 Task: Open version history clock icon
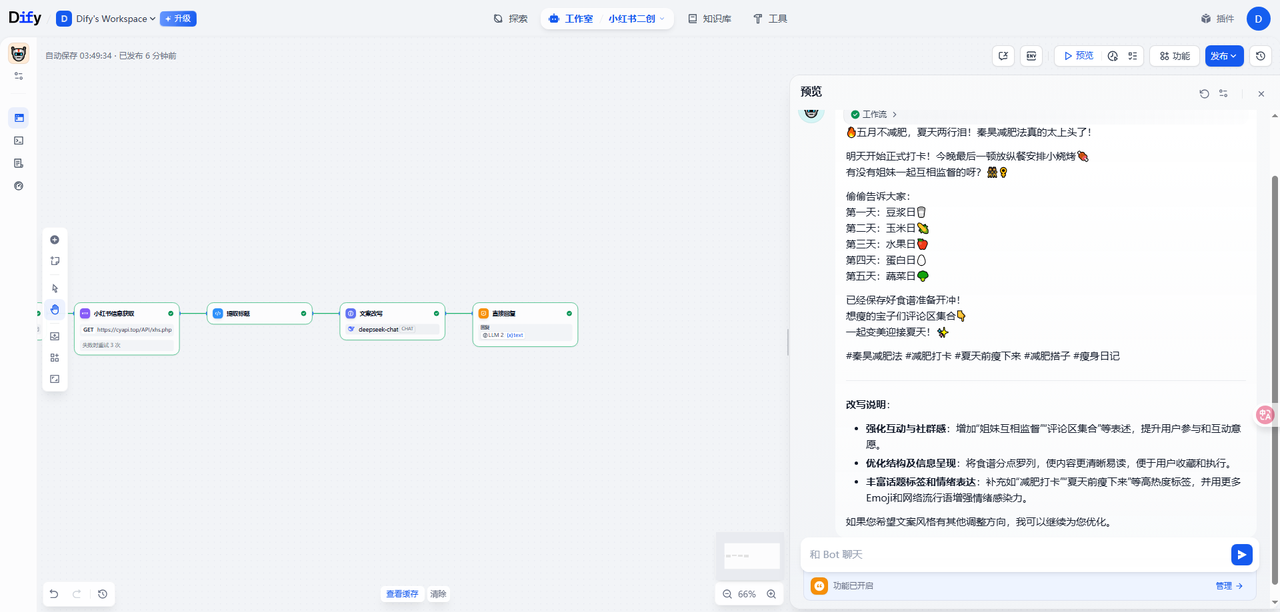1261,56
